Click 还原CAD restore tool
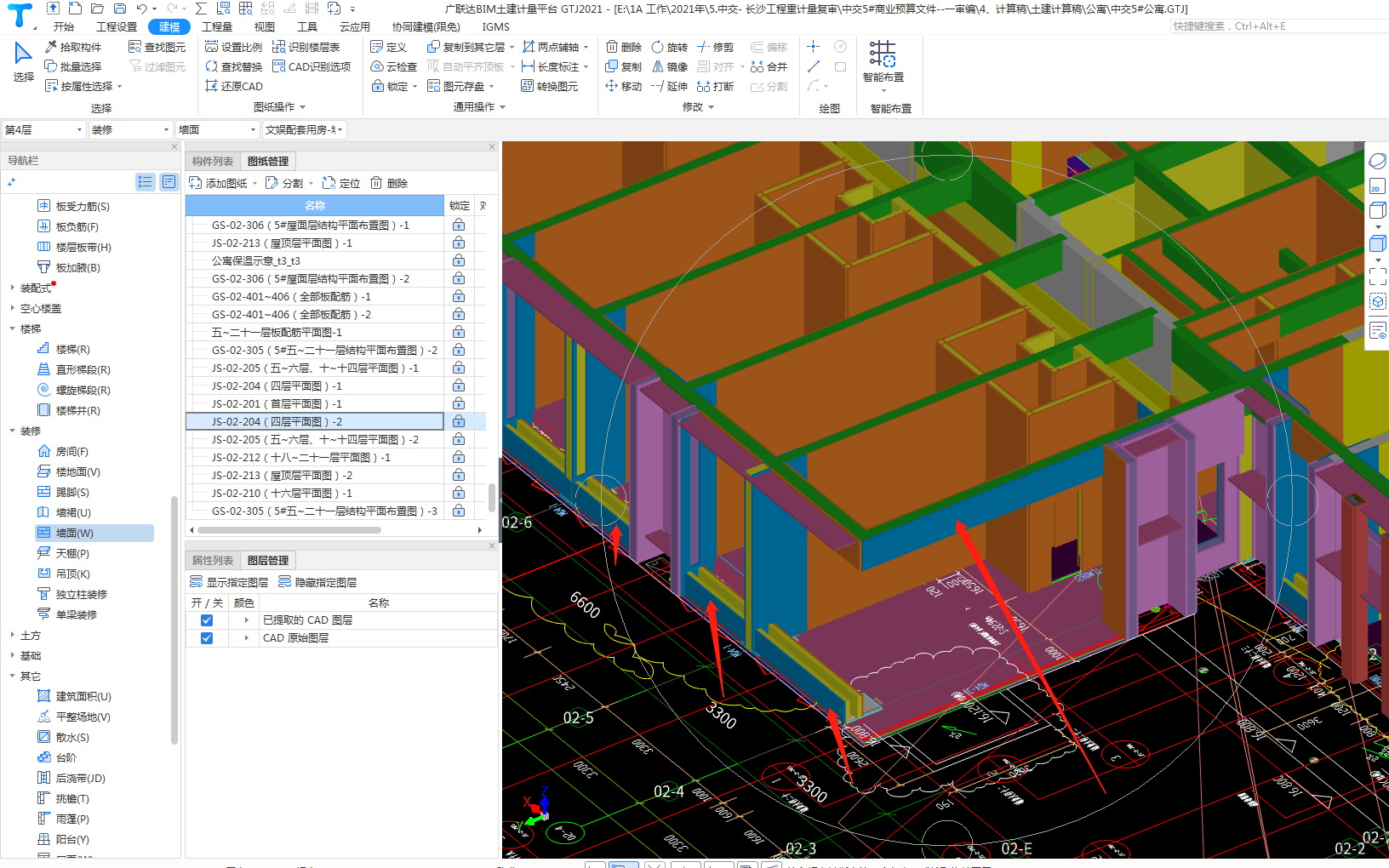Viewport: 1389px width, 868px height. coord(234,86)
